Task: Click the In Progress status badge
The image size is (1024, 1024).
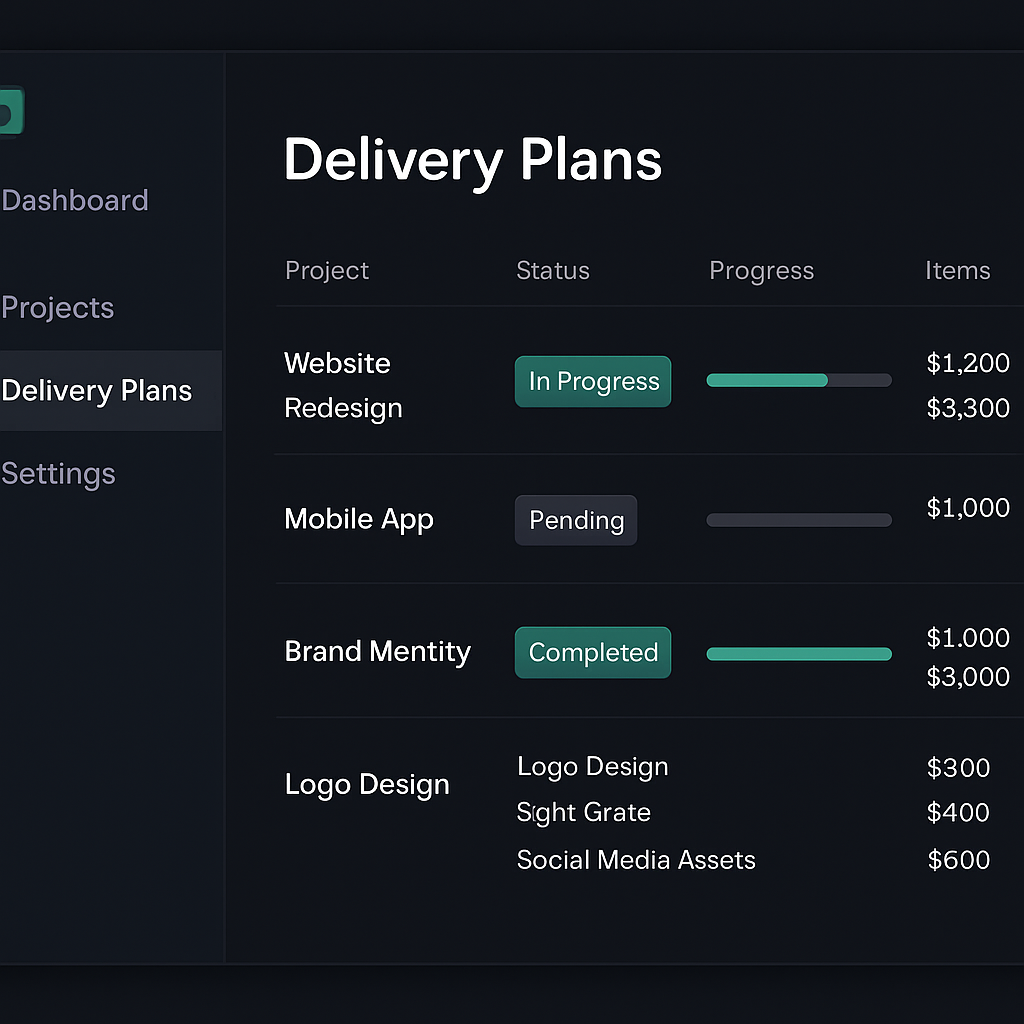Action: (593, 381)
